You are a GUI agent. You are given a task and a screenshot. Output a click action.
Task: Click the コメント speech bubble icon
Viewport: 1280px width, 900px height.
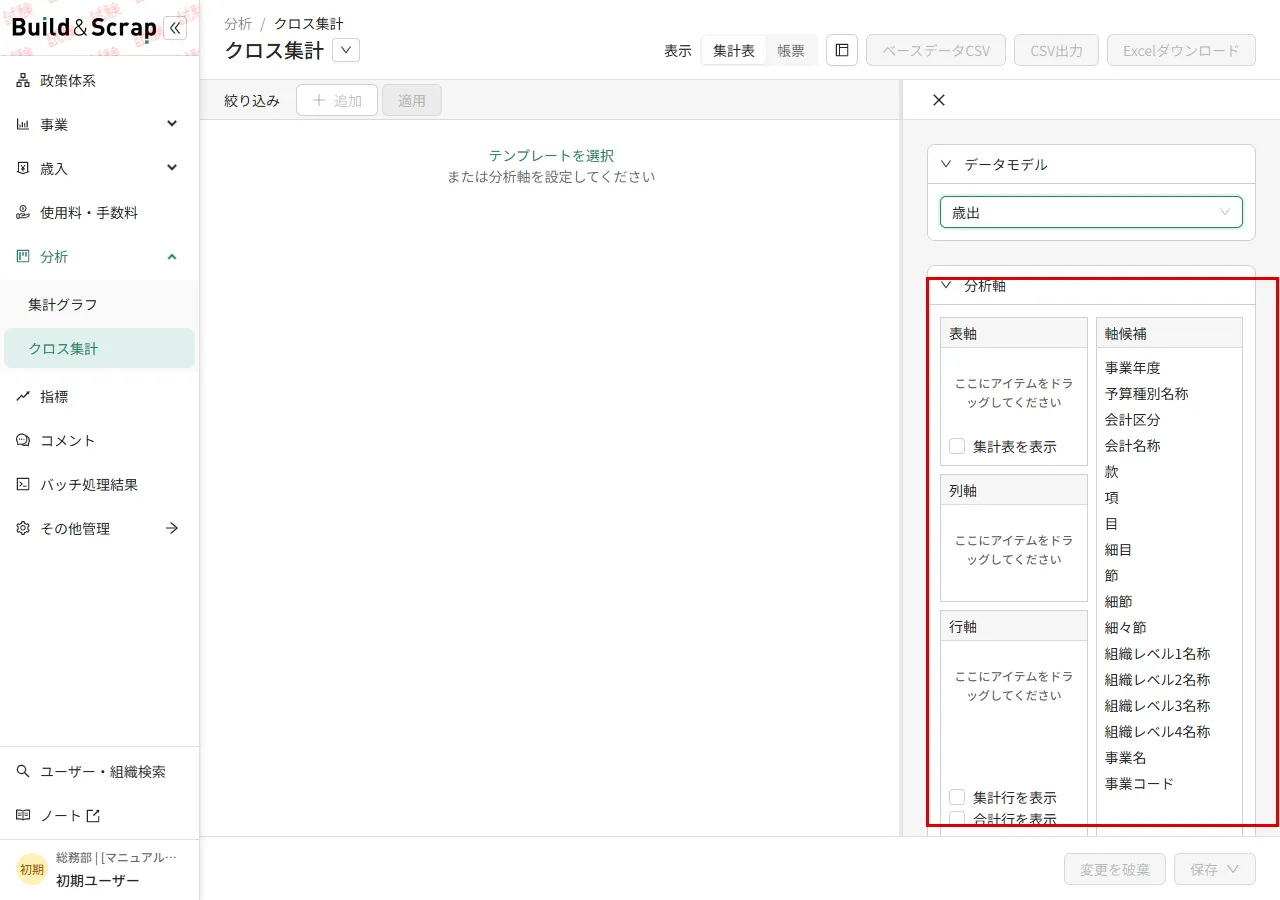tap(23, 441)
